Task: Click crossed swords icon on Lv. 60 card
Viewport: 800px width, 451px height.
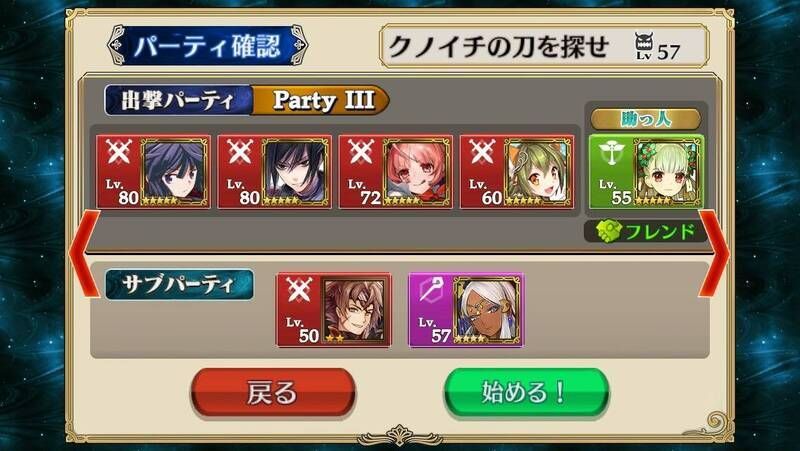Action: 482,152
